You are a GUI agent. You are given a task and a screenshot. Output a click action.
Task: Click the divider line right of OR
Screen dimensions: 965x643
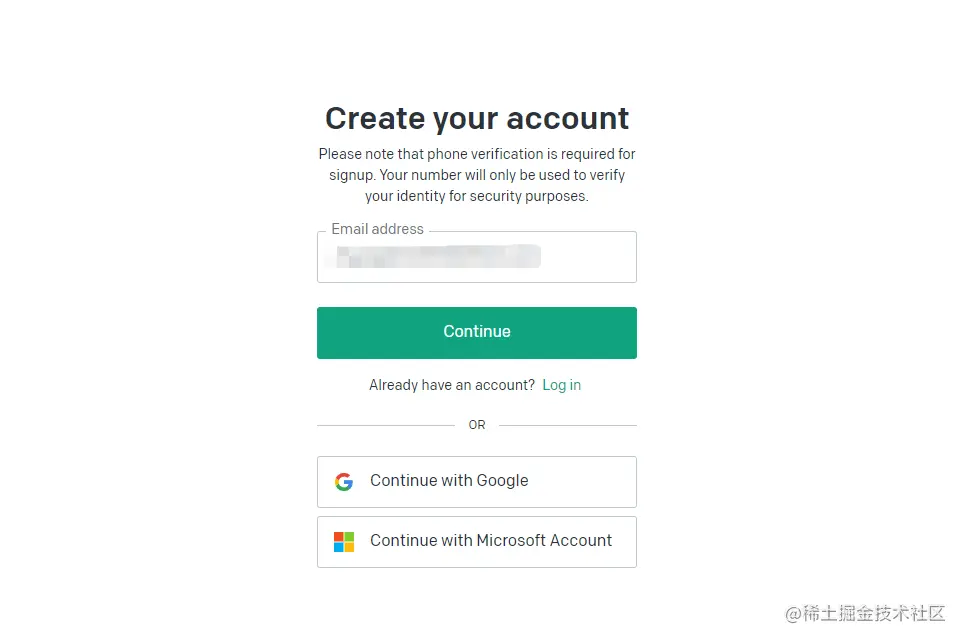(568, 425)
